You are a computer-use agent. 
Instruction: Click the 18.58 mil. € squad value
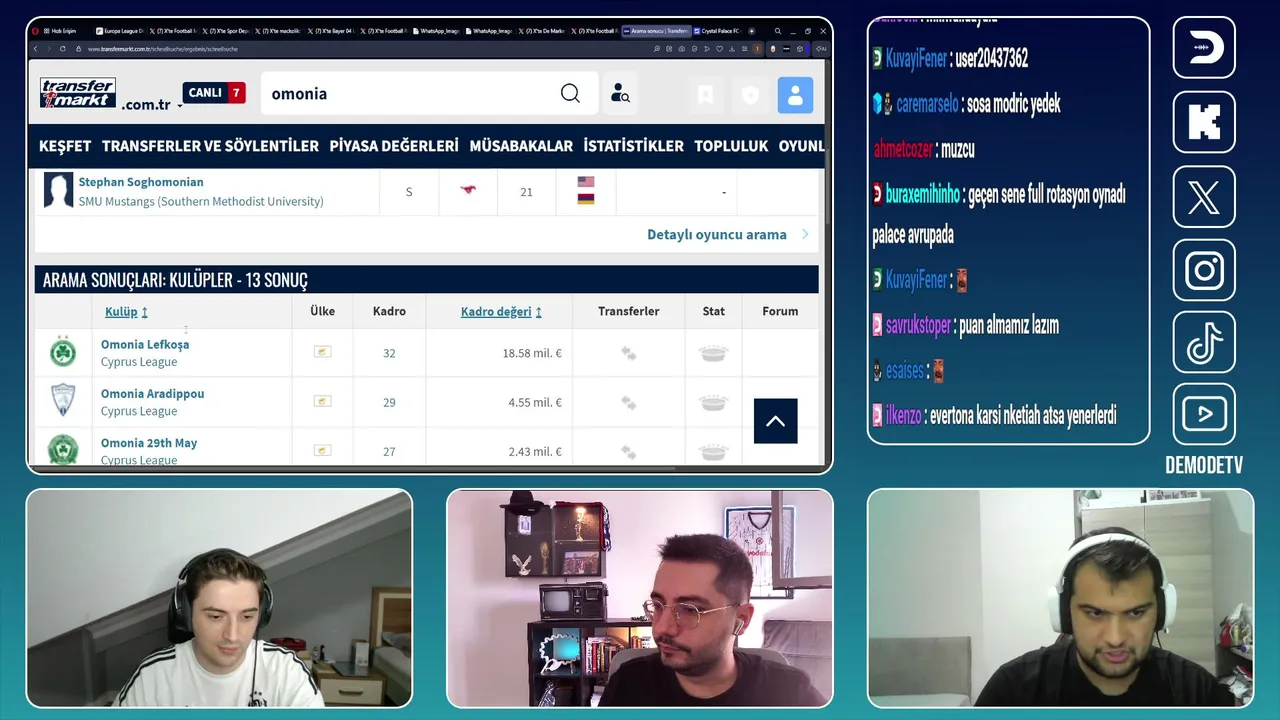[x=532, y=353]
